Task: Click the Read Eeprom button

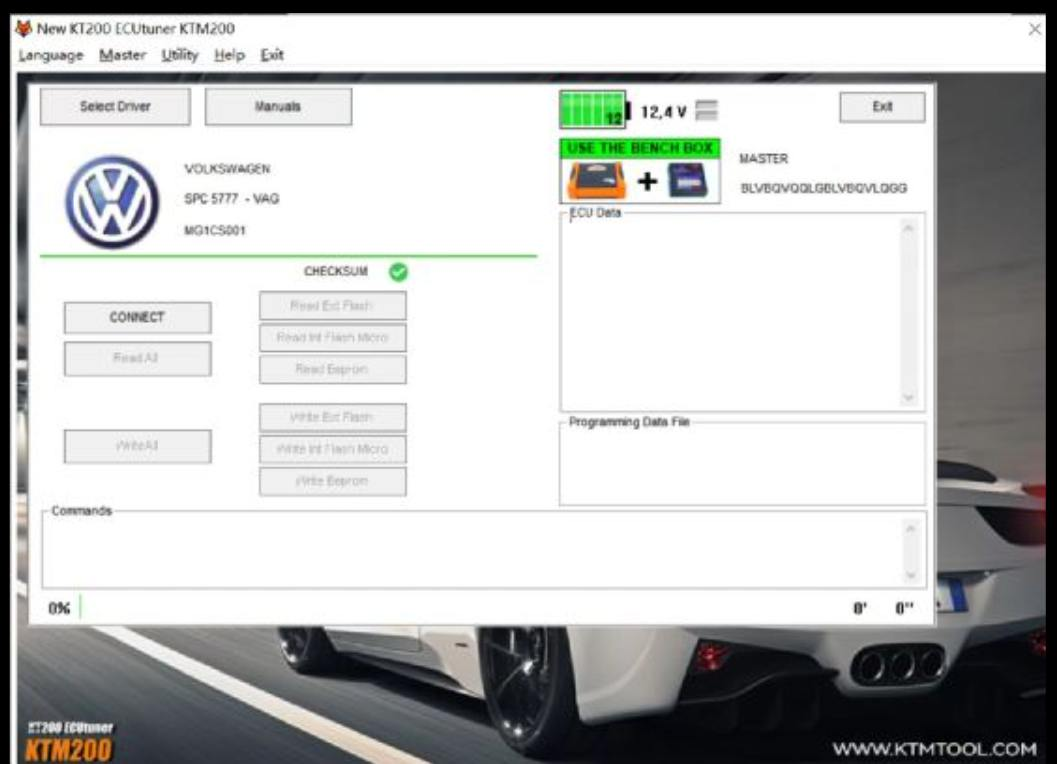Action: (x=332, y=370)
